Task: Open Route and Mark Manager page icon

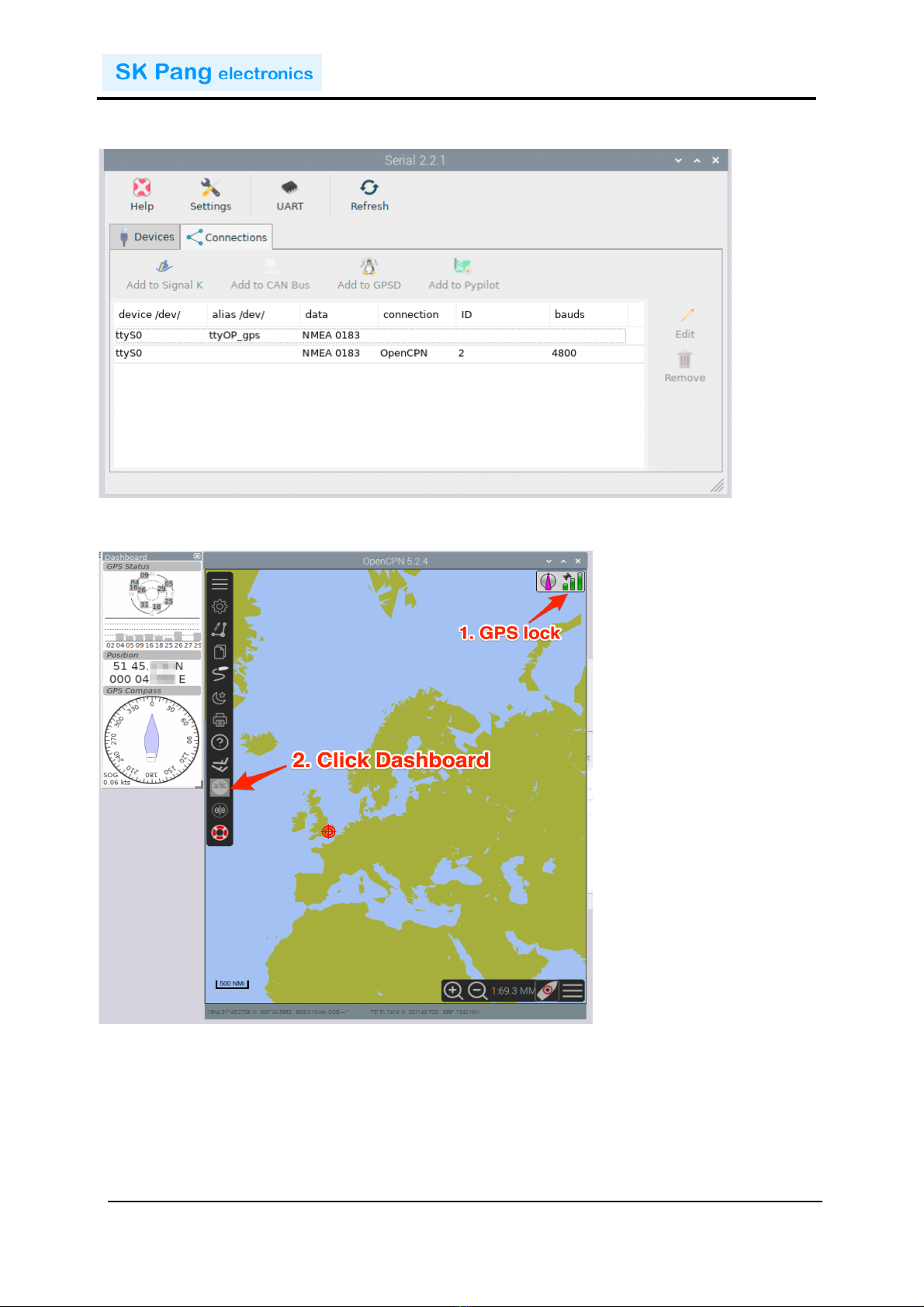Action: [220, 652]
